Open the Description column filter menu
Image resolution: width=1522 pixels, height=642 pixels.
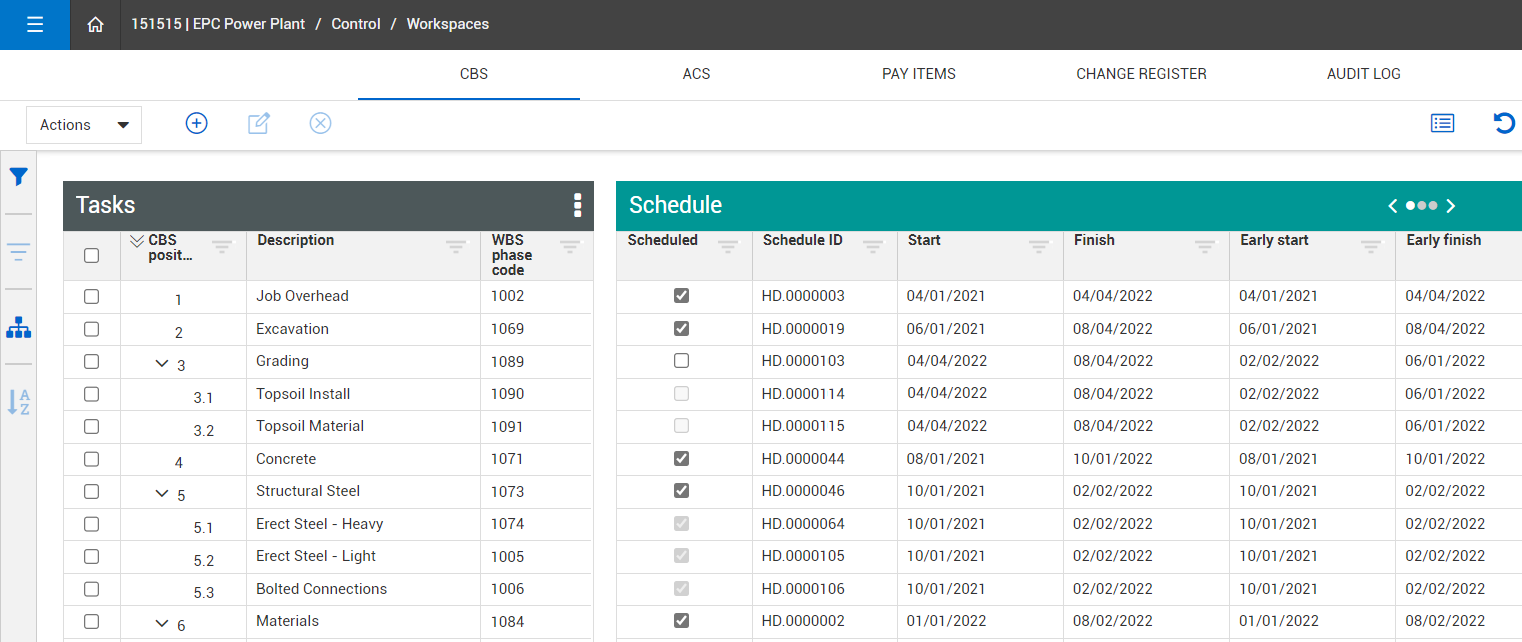(456, 246)
